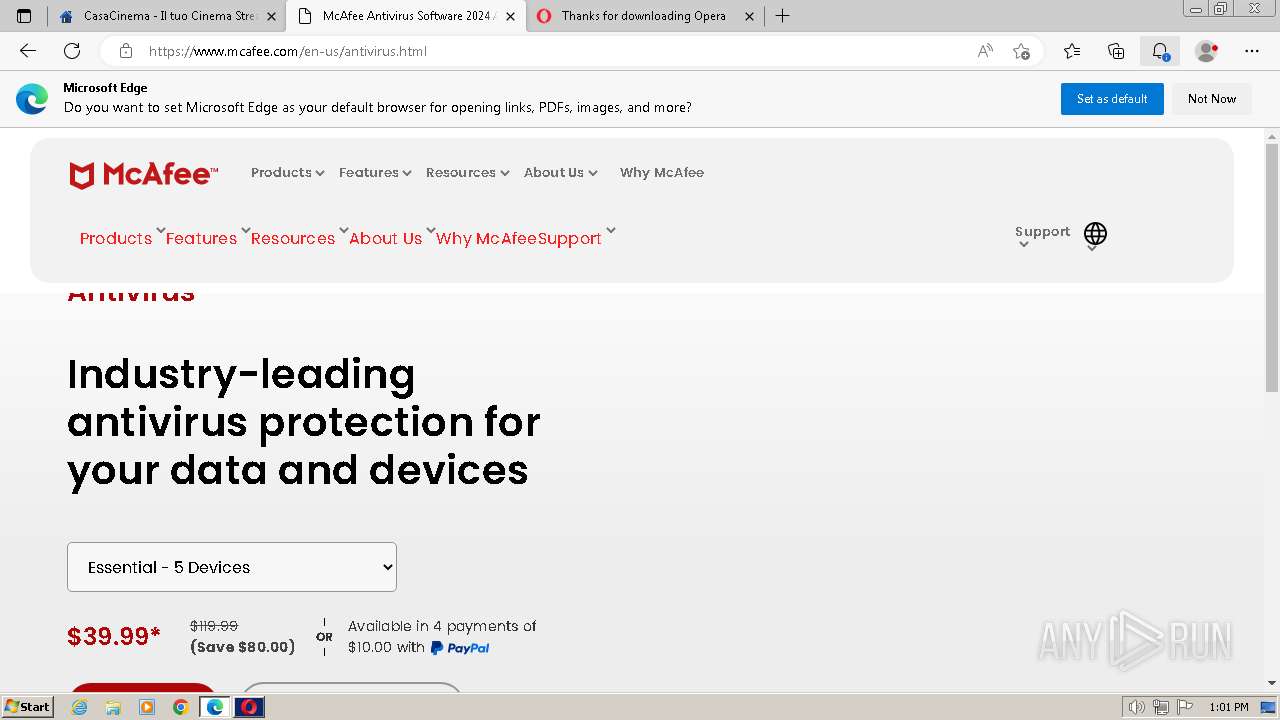Screen dimensions: 1280x720
Task: Open the Favorites list icon
Action: point(1072,51)
